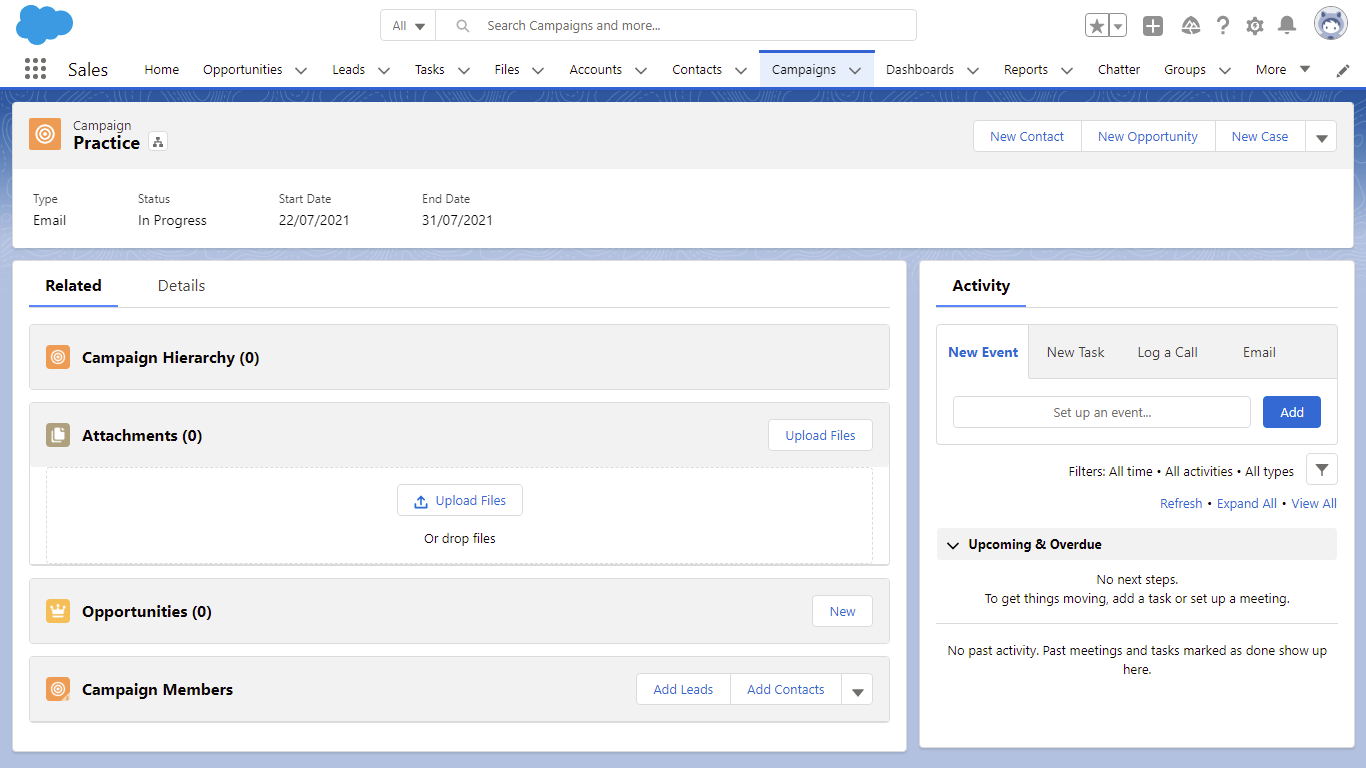Open the Notifications bell

point(1287,26)
